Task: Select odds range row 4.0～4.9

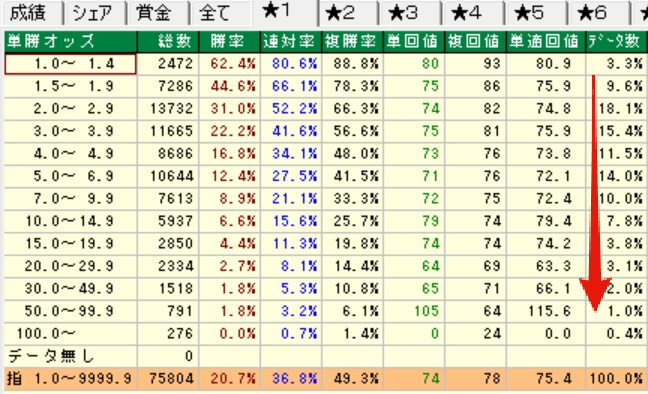Action: click(x=70, y=154)
